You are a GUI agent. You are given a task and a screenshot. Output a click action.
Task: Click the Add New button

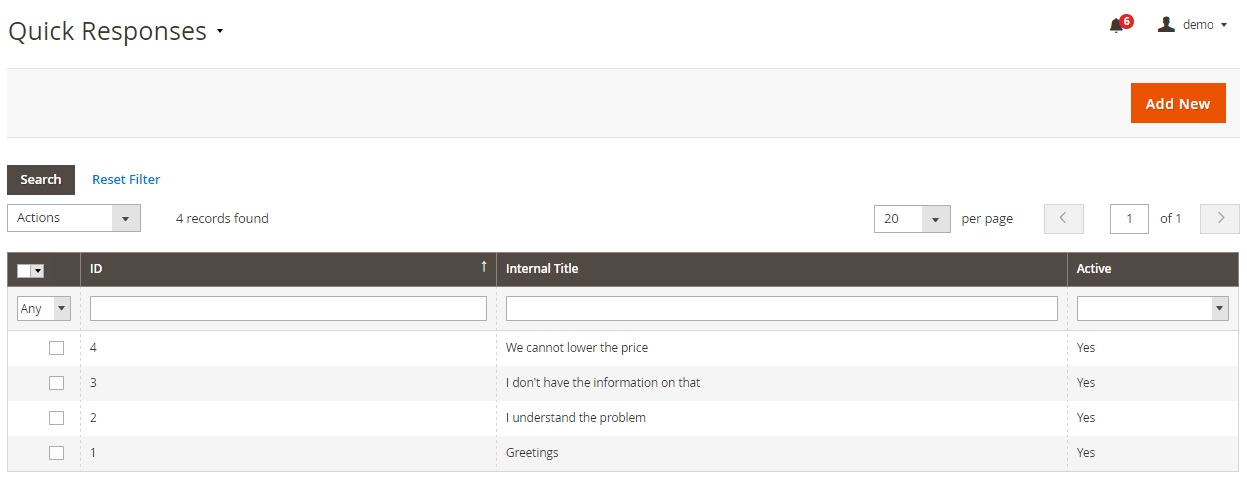pyautogui.click(x=1178, y=103)
